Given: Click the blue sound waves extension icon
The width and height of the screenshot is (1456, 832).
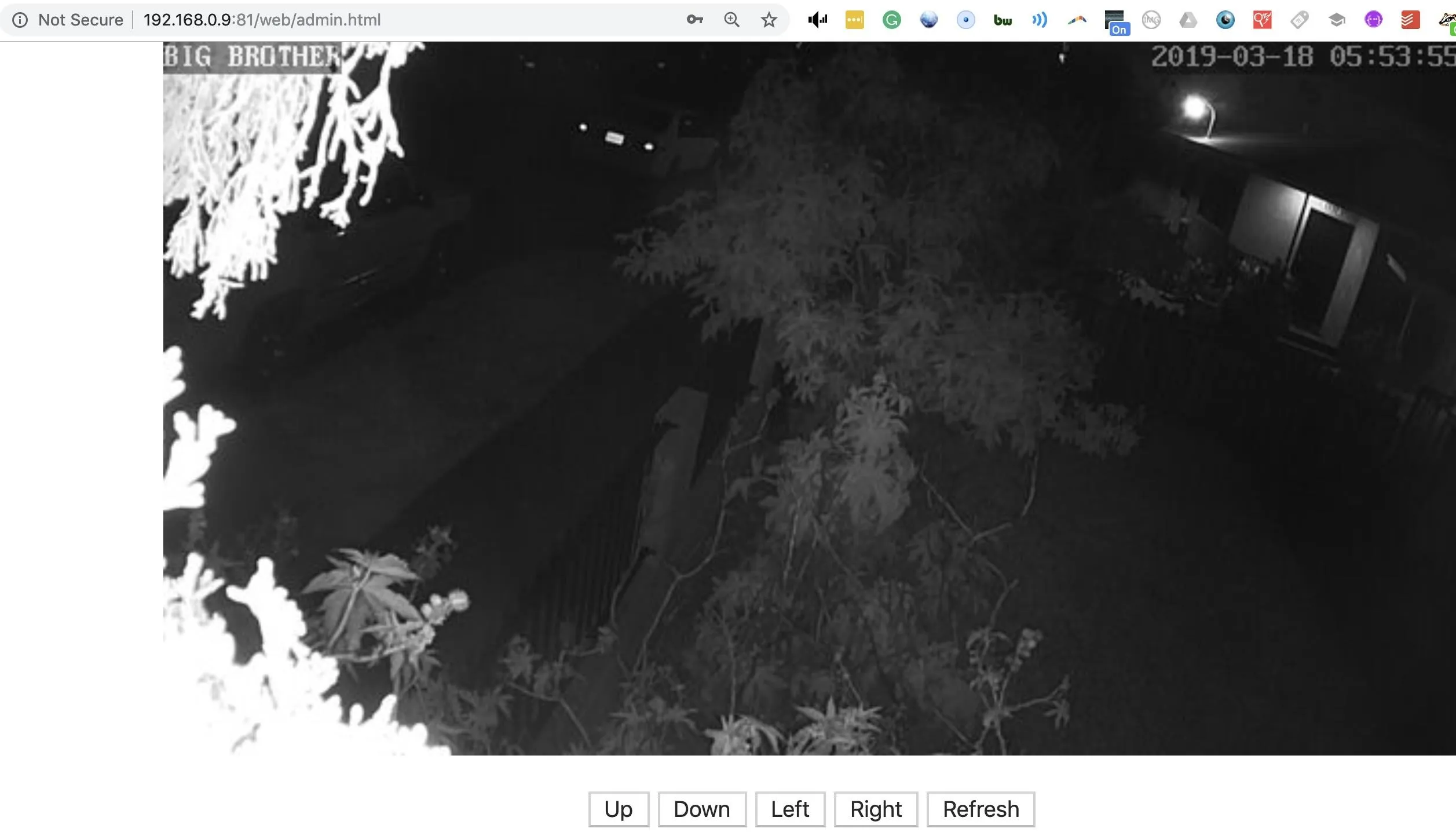Looking at the screenshot, I should [x=1040, y=20].
